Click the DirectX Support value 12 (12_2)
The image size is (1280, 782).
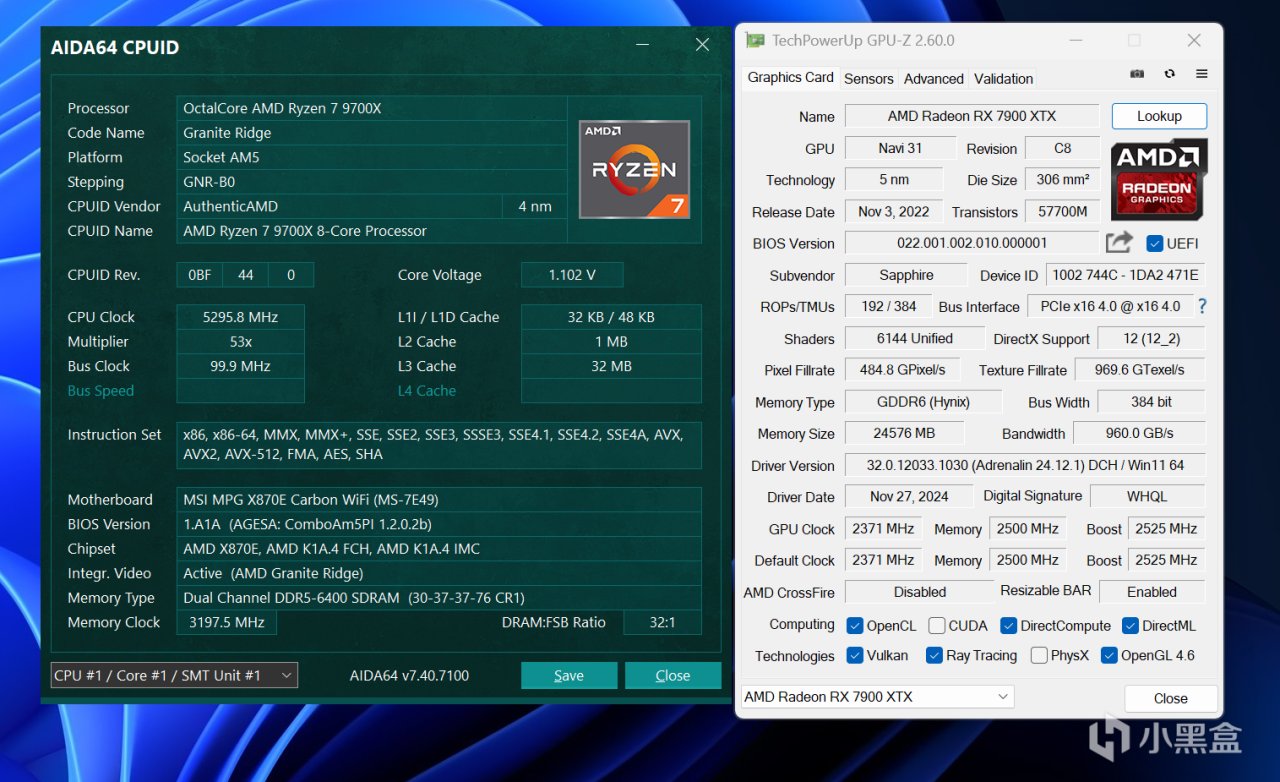point(1151,338)
